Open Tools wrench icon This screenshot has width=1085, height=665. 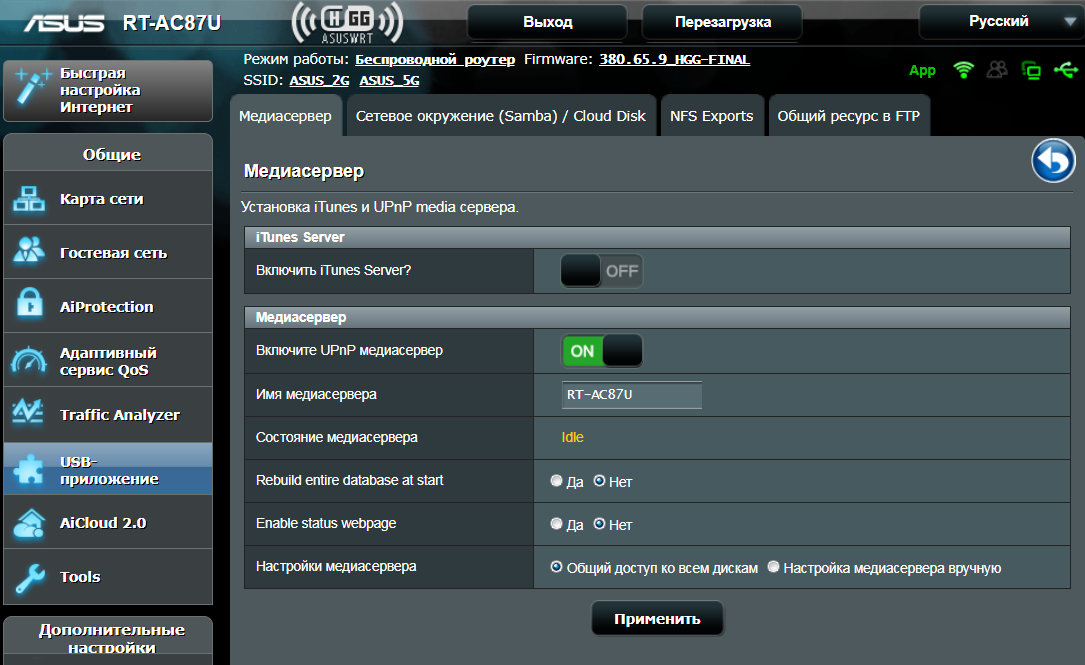click(29, 577)
